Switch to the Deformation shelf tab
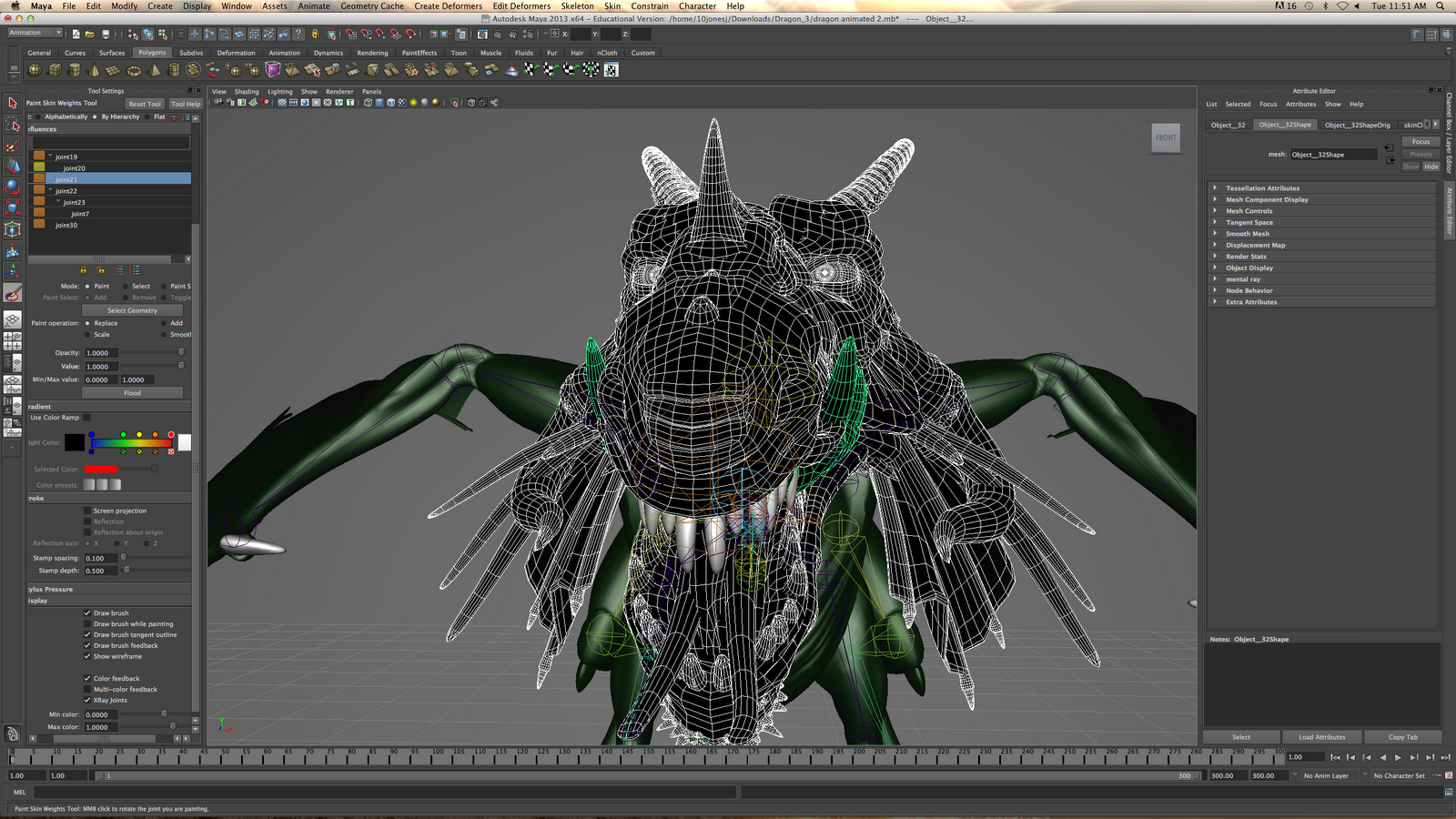 pos(236,53)
